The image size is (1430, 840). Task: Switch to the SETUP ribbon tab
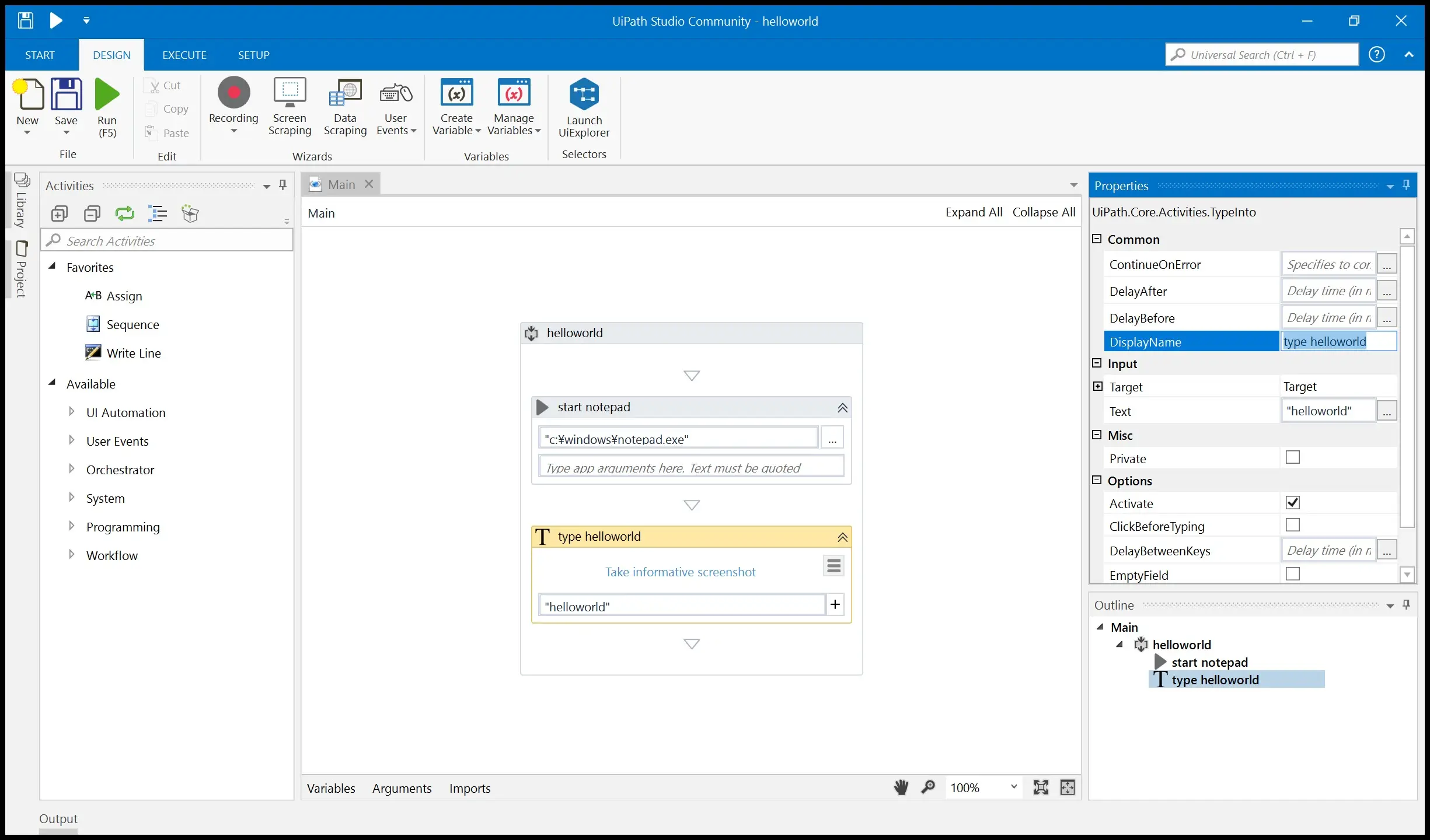coord(253,55)
